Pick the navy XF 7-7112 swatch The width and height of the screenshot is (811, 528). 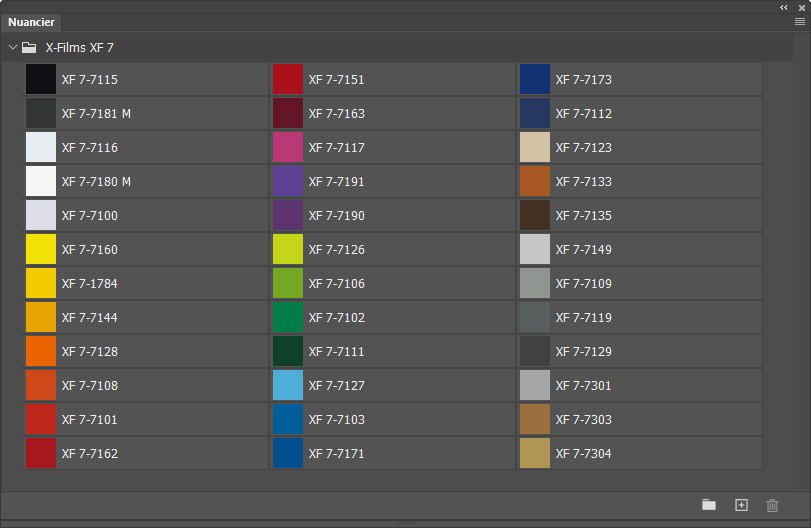click(x=535, y=113)
